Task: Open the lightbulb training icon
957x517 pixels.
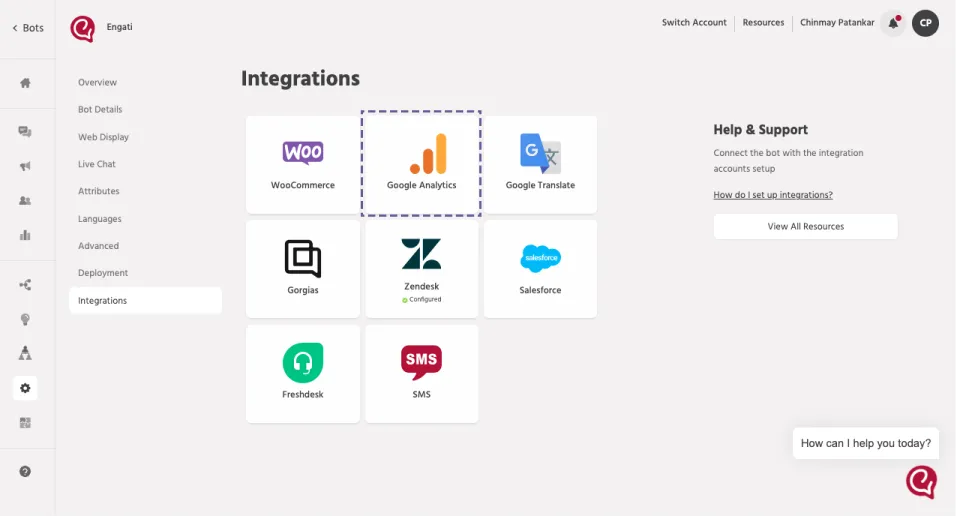Action: [x=25, y=319]
